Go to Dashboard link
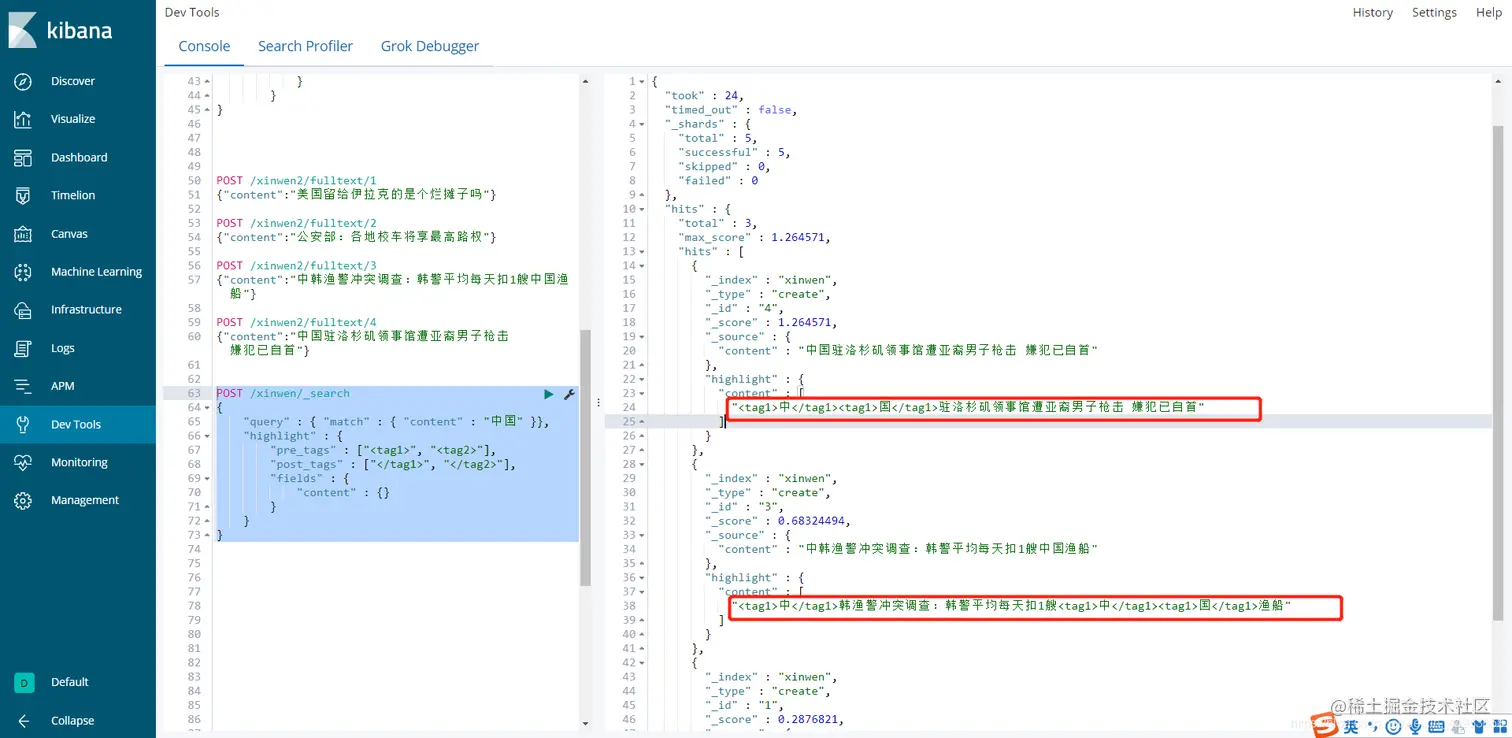Image resolution: width=1512 pixels, height=738 pixels. pos(79,158)
